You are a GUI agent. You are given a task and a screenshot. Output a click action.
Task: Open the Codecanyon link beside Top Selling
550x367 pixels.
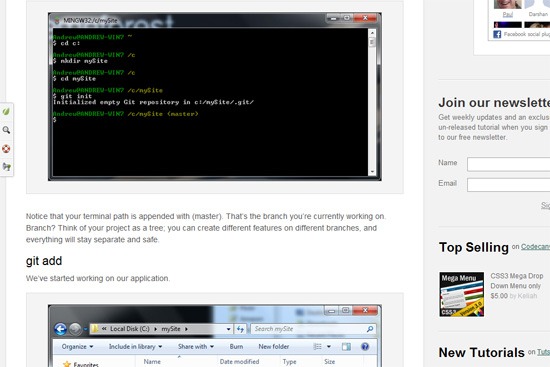point(536,247)
